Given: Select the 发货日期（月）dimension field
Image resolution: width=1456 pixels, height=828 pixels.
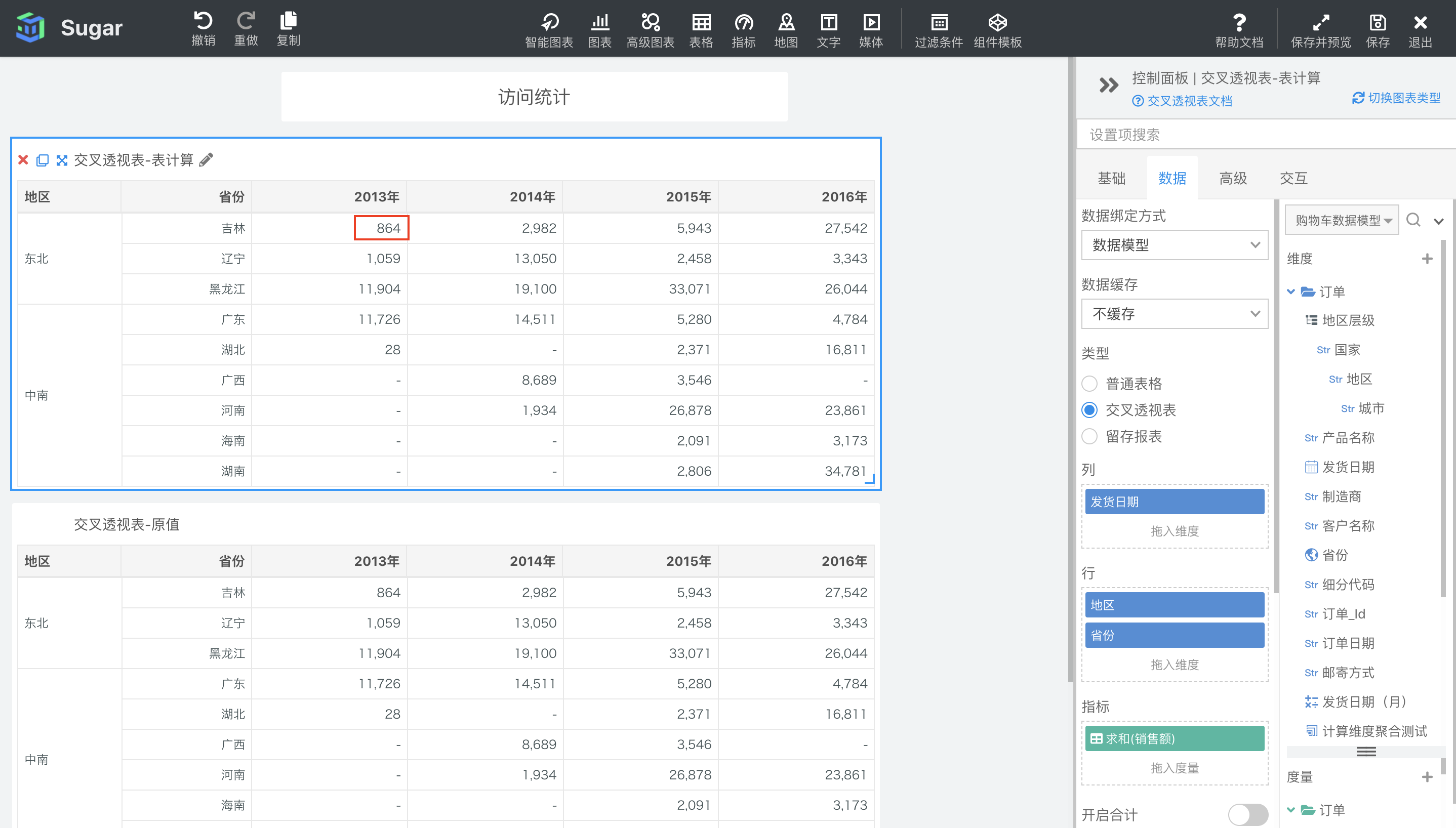Looking at the screenshot, I should (1356, 702).
